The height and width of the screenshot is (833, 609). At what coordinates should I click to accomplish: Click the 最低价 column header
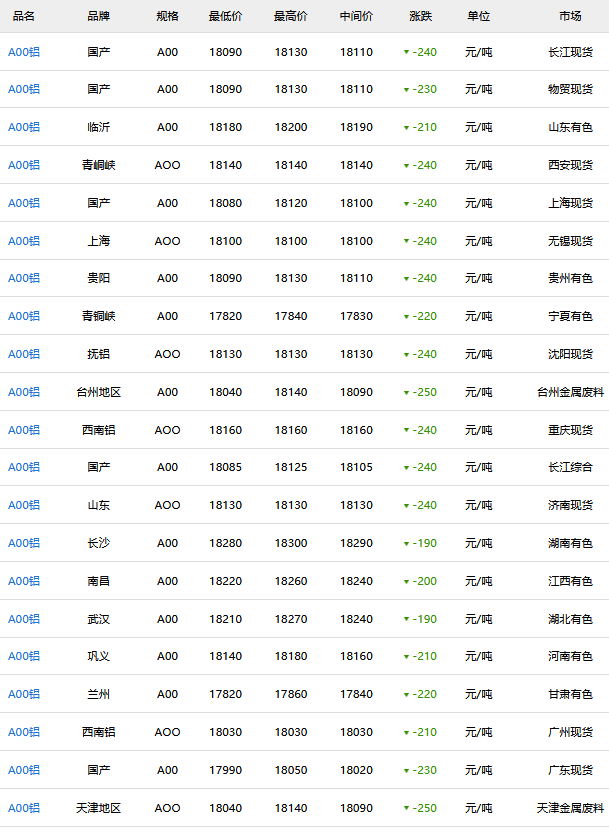click(225, 17)
